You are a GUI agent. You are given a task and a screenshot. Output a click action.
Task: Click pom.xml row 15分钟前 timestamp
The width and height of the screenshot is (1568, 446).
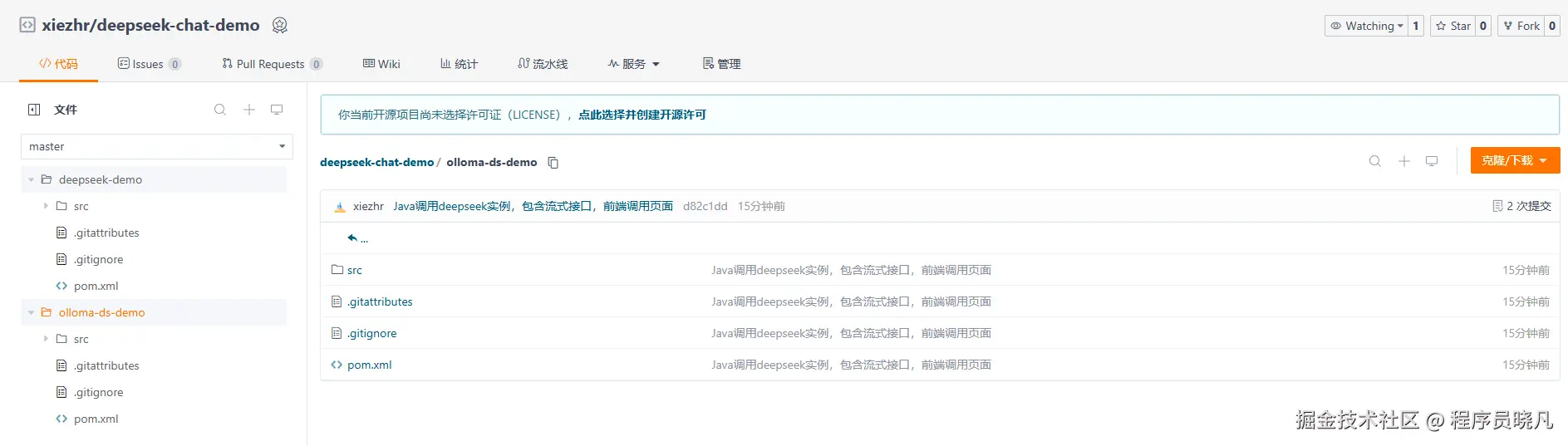(1526, 365)
